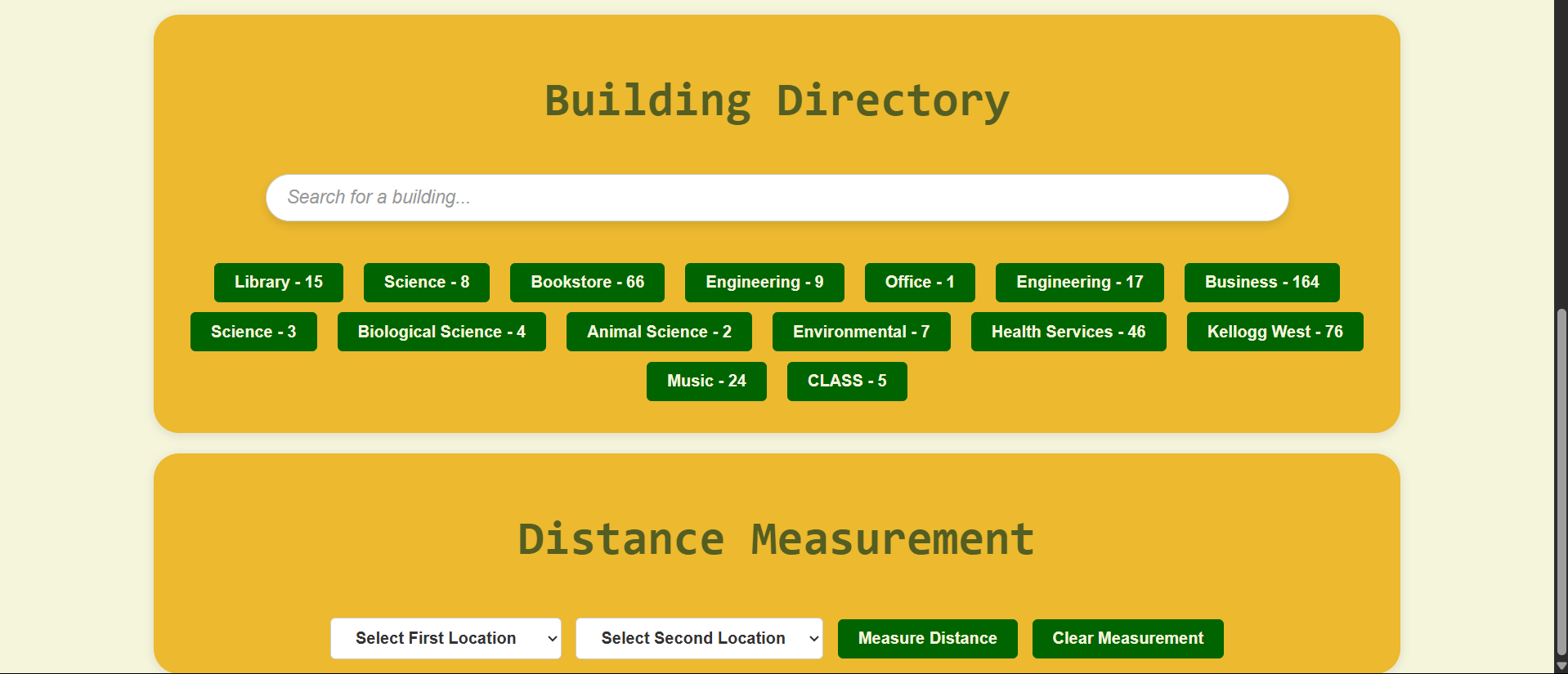The width and height of the screenshot is (1568, 674).
Task: Click the scrollbar down arrow
Action: point(1561,666)
